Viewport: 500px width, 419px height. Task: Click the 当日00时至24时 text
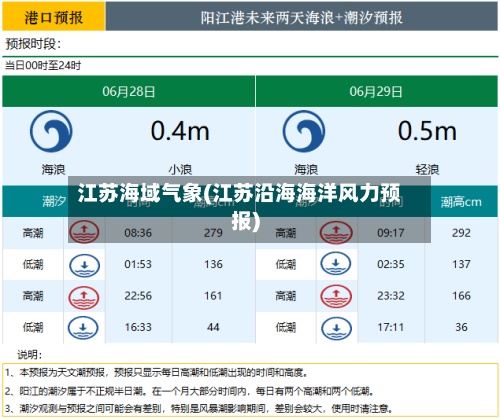pyautogui.click(x=43, y=65)
